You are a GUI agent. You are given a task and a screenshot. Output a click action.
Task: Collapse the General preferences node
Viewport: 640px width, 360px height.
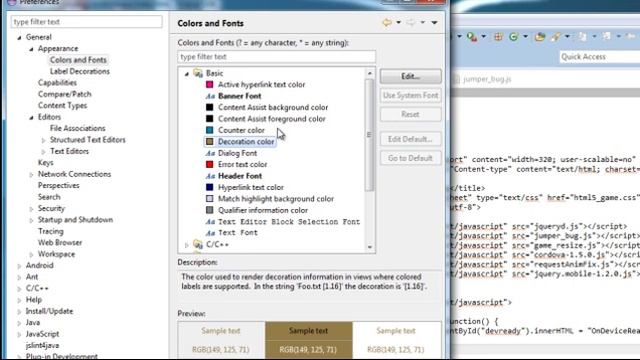tap(19, 38)
